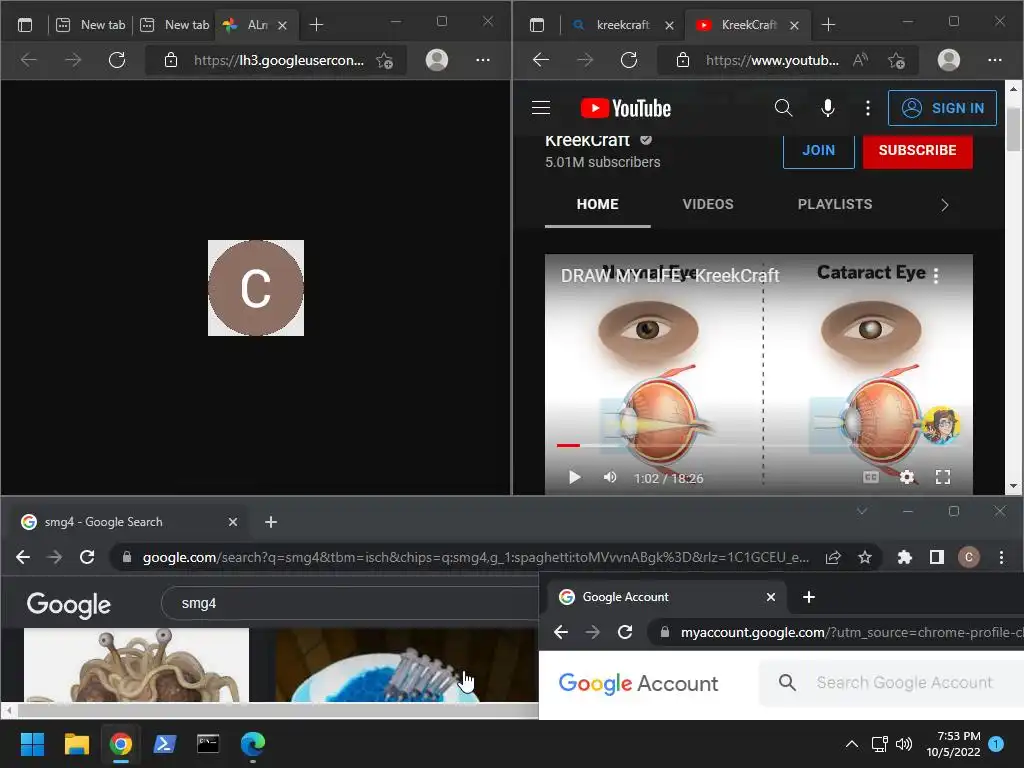
Task: Show hidden system tray icons
Action: pyautogui.click(x=852, y=744)
